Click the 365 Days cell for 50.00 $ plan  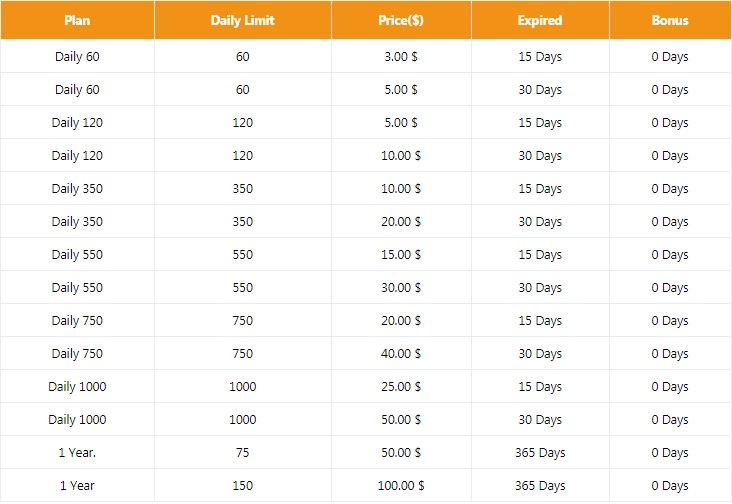[x=540, y=453]
